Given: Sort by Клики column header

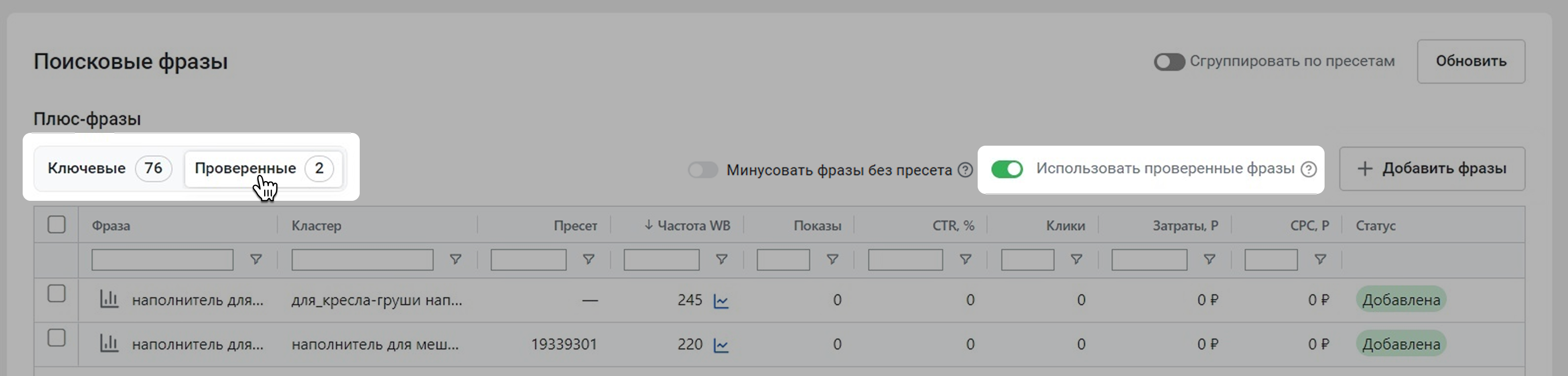Looking at the screenshot, I should (x=1065, y=226).
